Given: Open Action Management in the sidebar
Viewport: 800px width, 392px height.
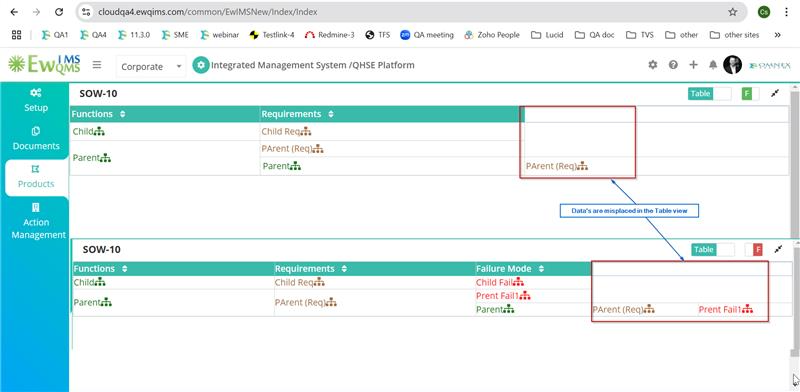Looking at the screenshot, I should (x=38, y=222).
